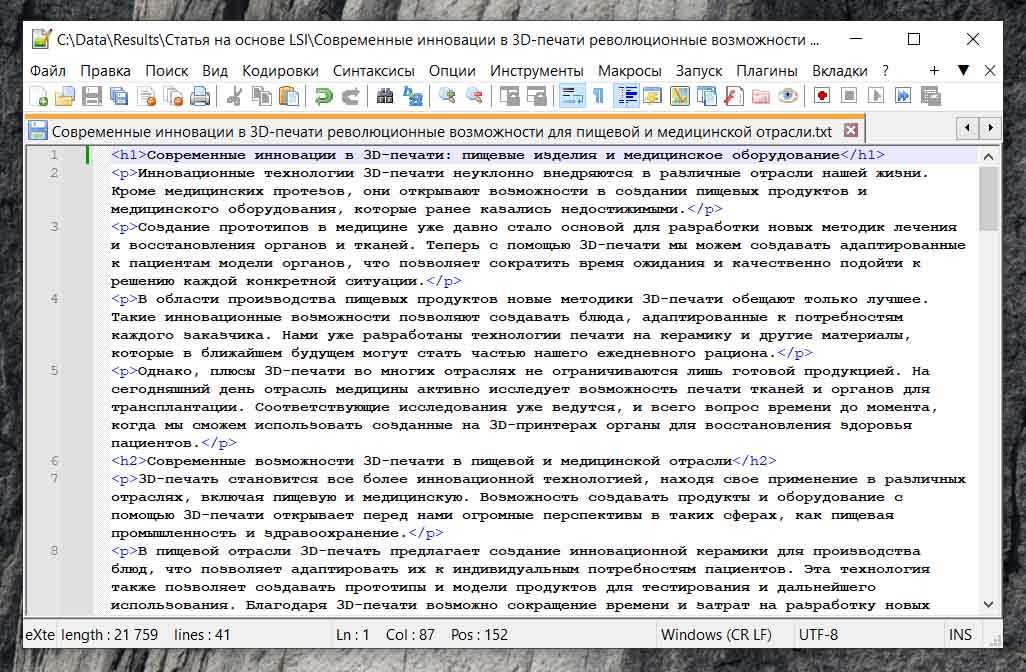Toggle monitoring with the eye icon
This screenshot has height=672, width=1026.
pos(788,96)
